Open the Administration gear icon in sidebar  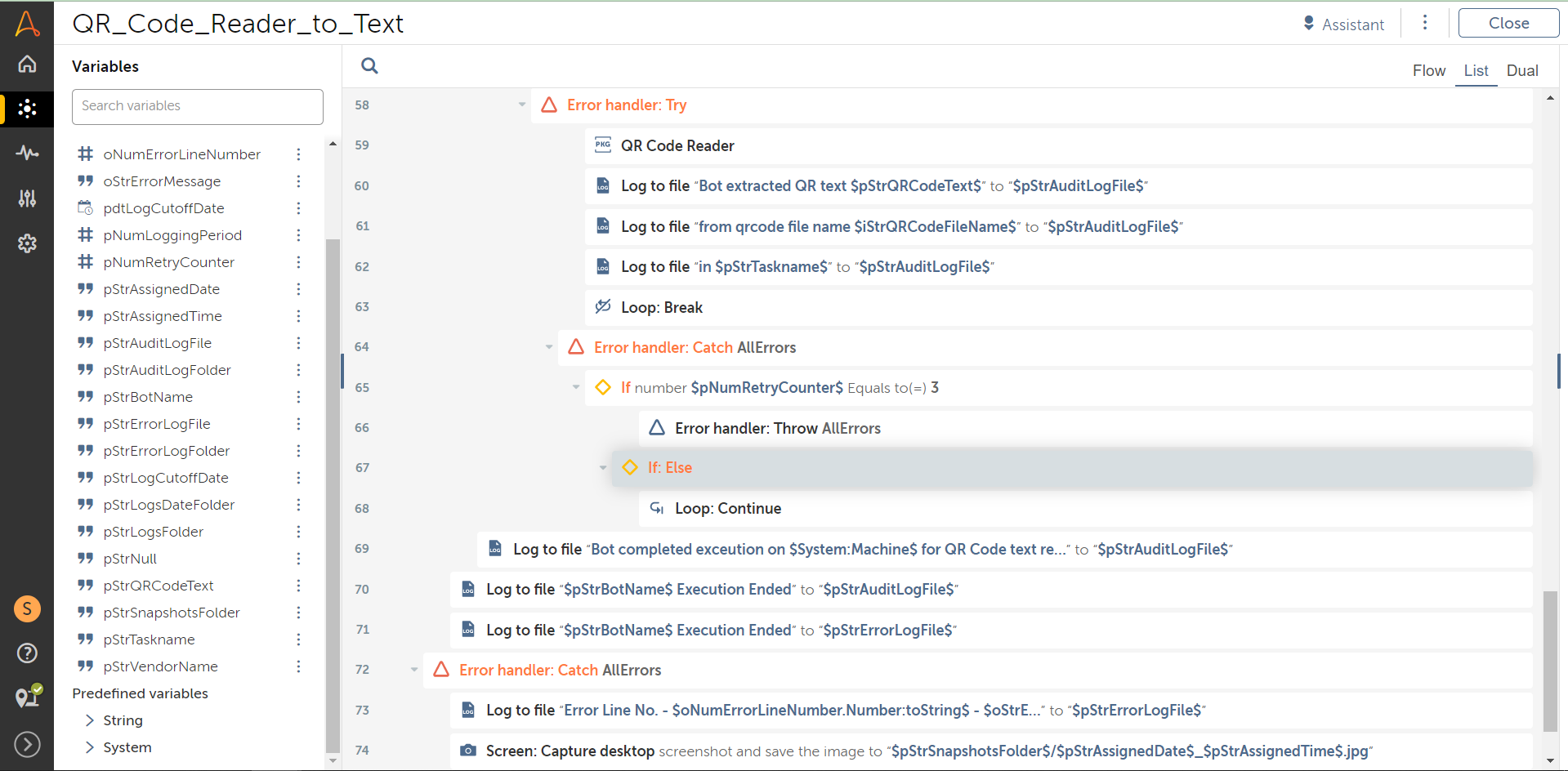[27, 243]
